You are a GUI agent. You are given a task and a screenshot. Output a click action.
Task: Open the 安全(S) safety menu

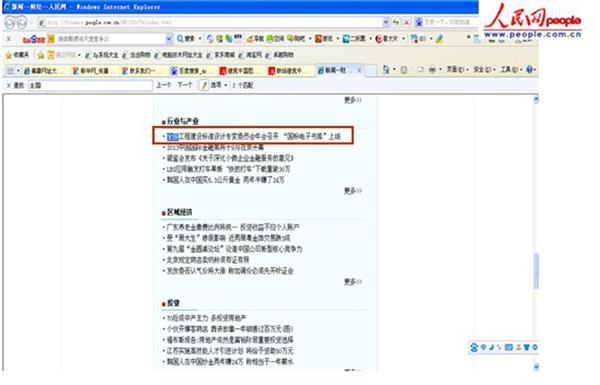(484, 70)
